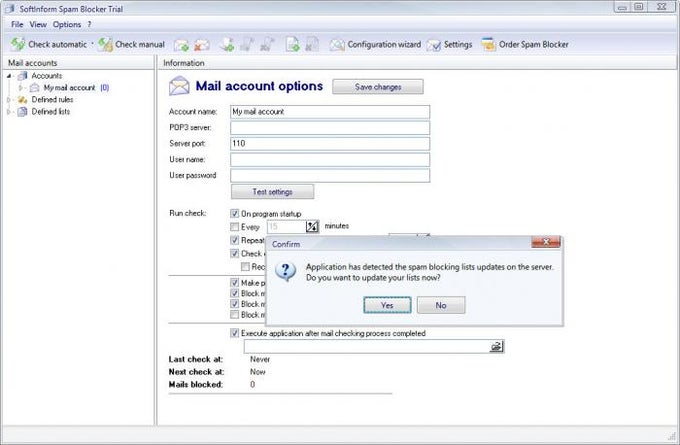Toggle the Check checkbox below Repeat
This screenshot has width=680, height=445.
(x=235, y=253)
